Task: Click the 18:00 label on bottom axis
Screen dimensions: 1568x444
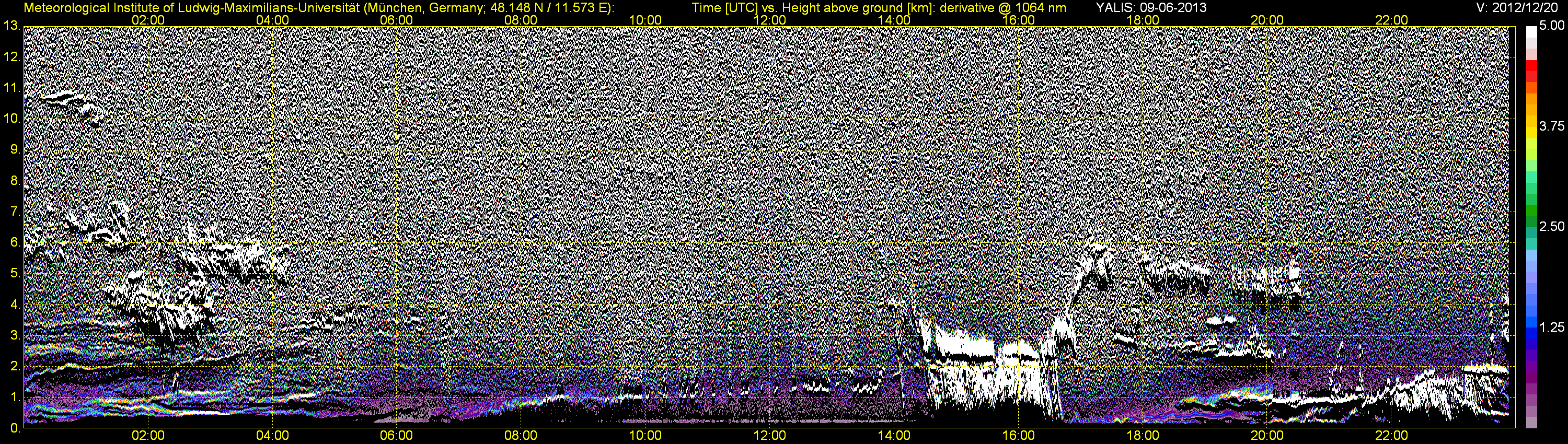Action: [1143, 436]
